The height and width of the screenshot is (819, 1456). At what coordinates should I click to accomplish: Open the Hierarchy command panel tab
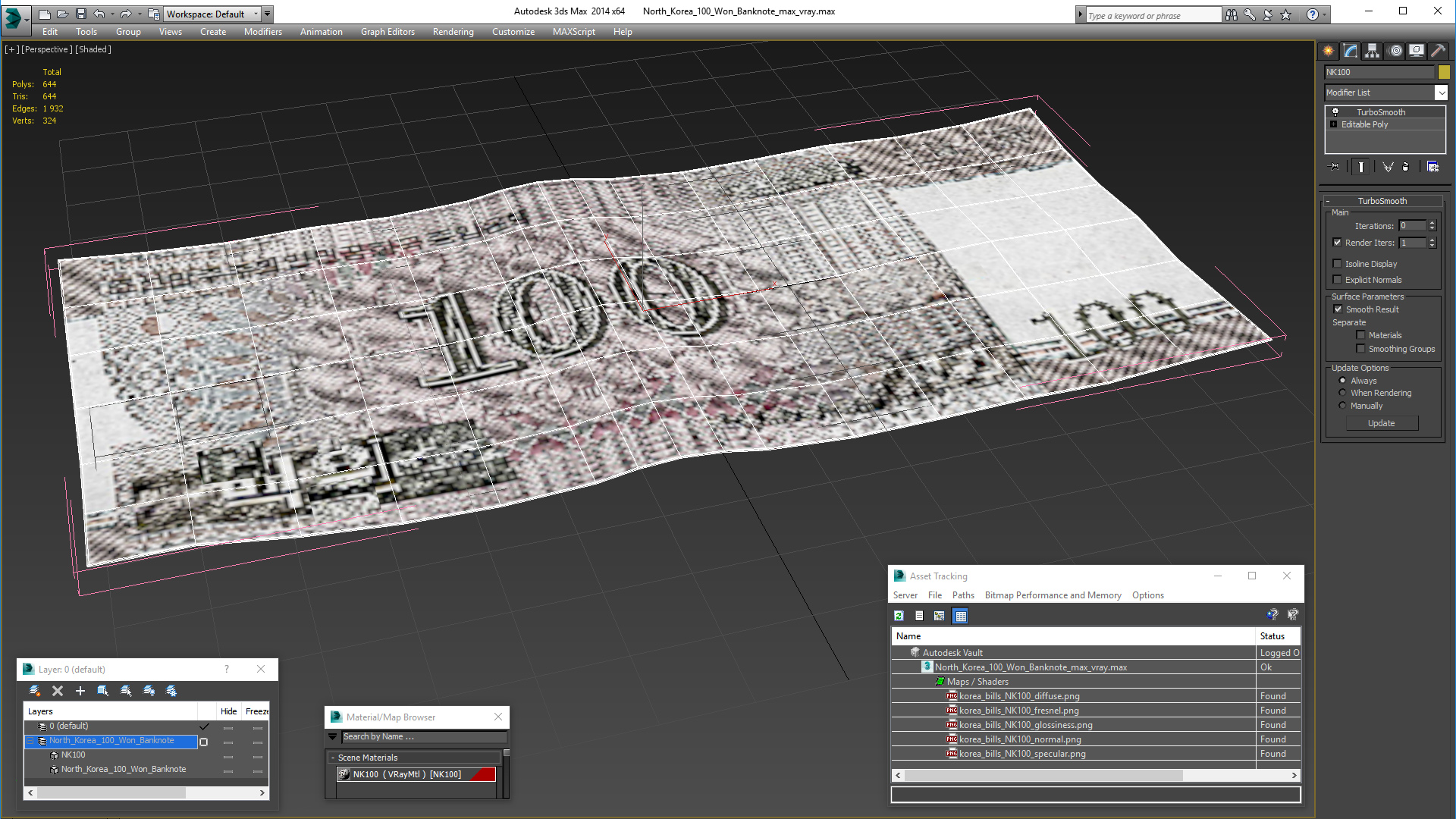tap(1373, 51)
